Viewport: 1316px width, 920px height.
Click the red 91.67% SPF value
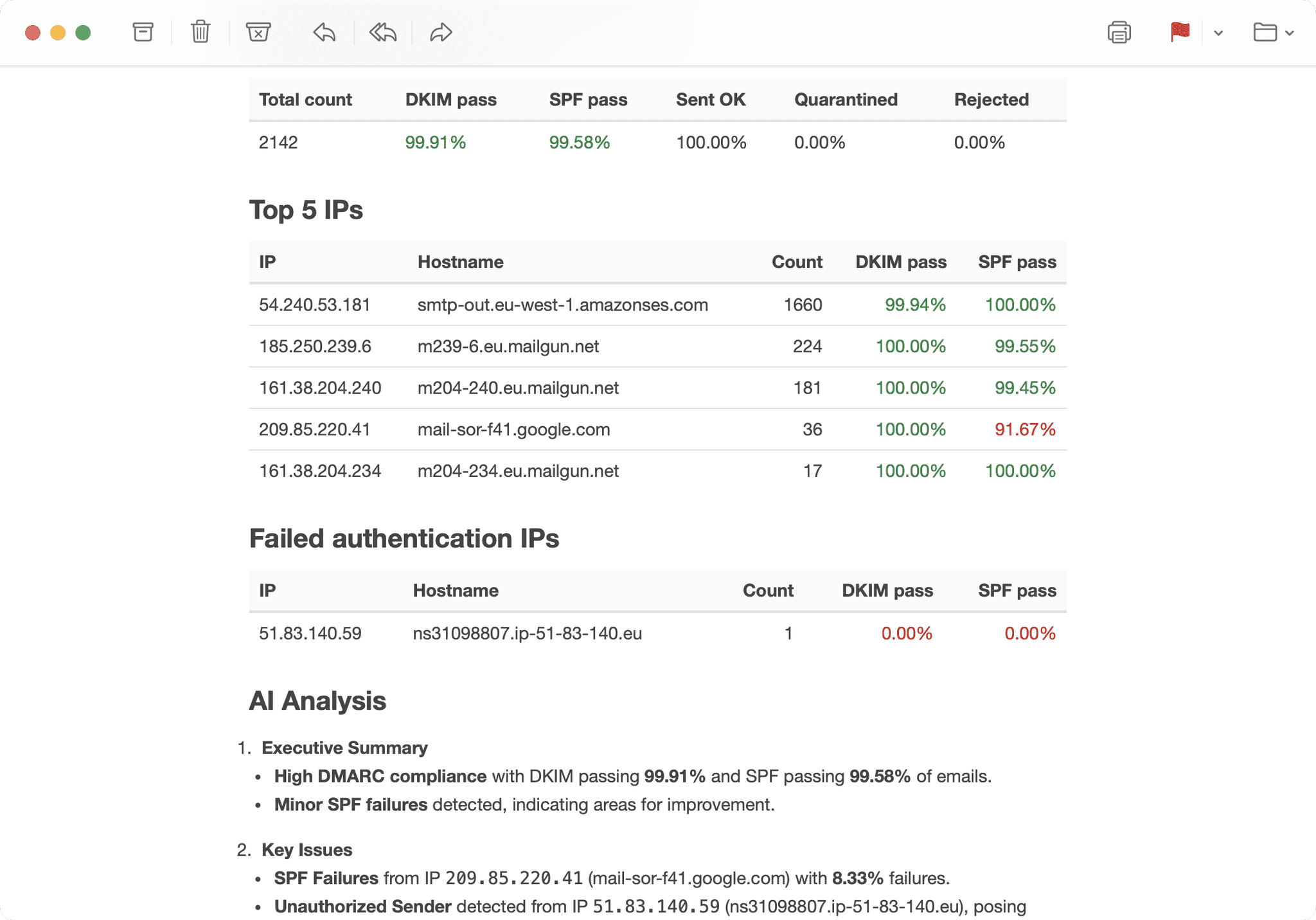[x=1024, y=429]
